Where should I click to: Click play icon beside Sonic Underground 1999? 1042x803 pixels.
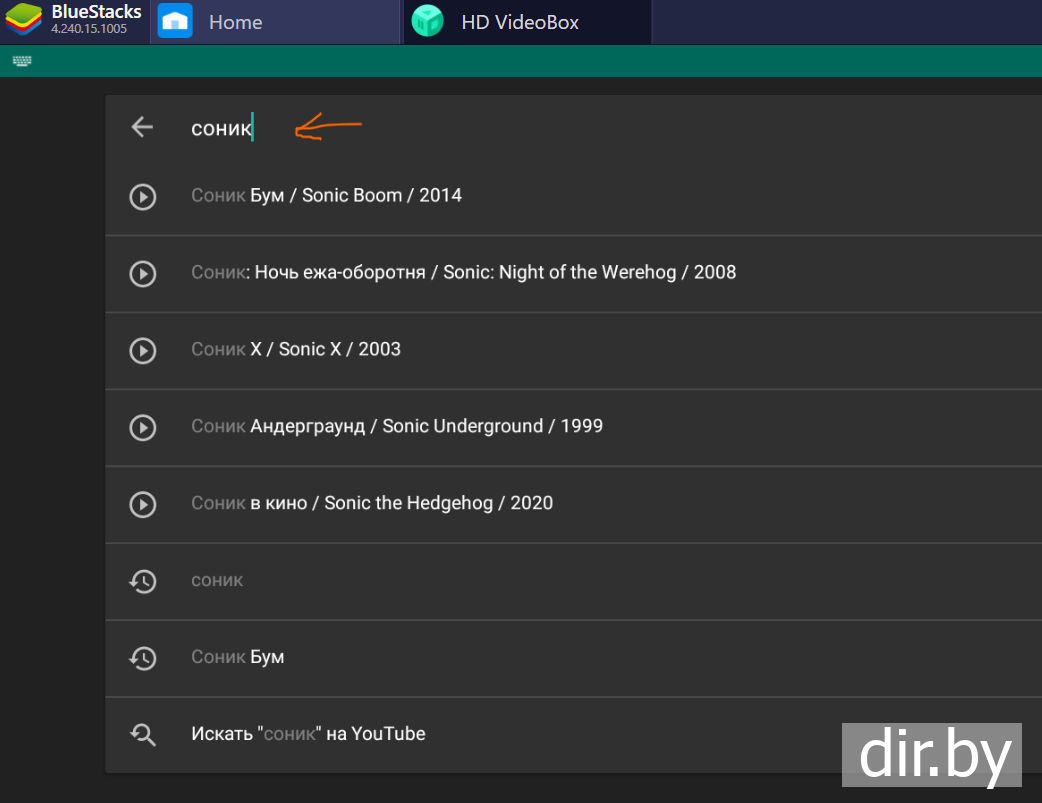point(143,427)
